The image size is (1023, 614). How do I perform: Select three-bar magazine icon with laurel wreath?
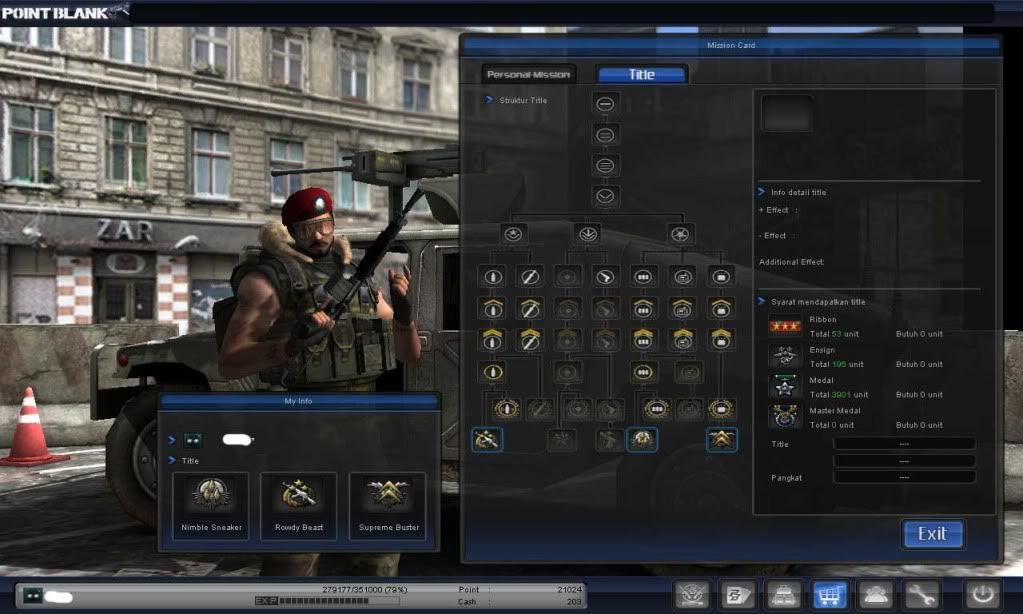(x=656, y=408)
